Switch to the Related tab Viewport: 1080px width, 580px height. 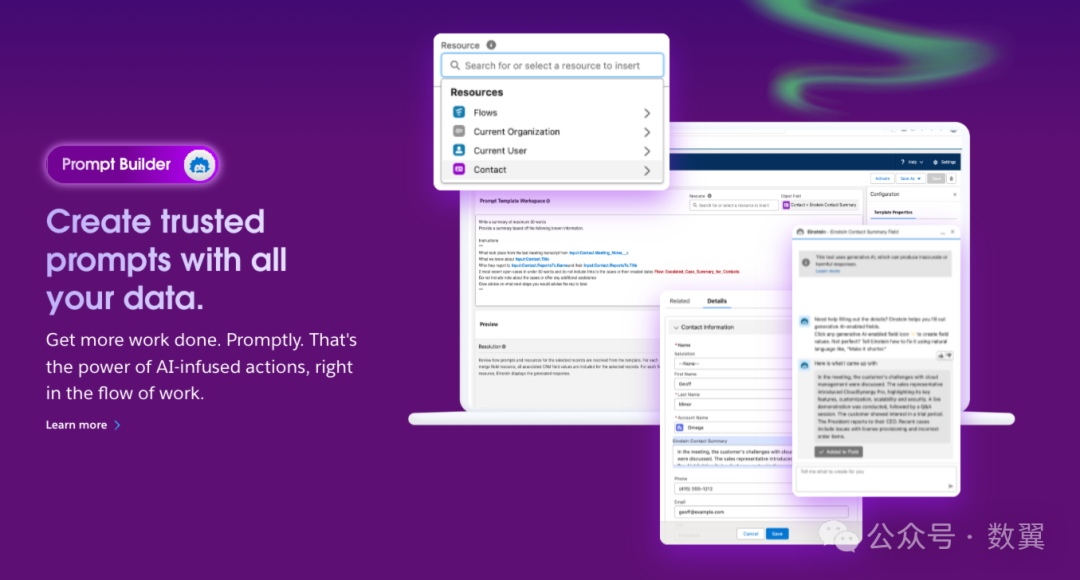point(679,301)
